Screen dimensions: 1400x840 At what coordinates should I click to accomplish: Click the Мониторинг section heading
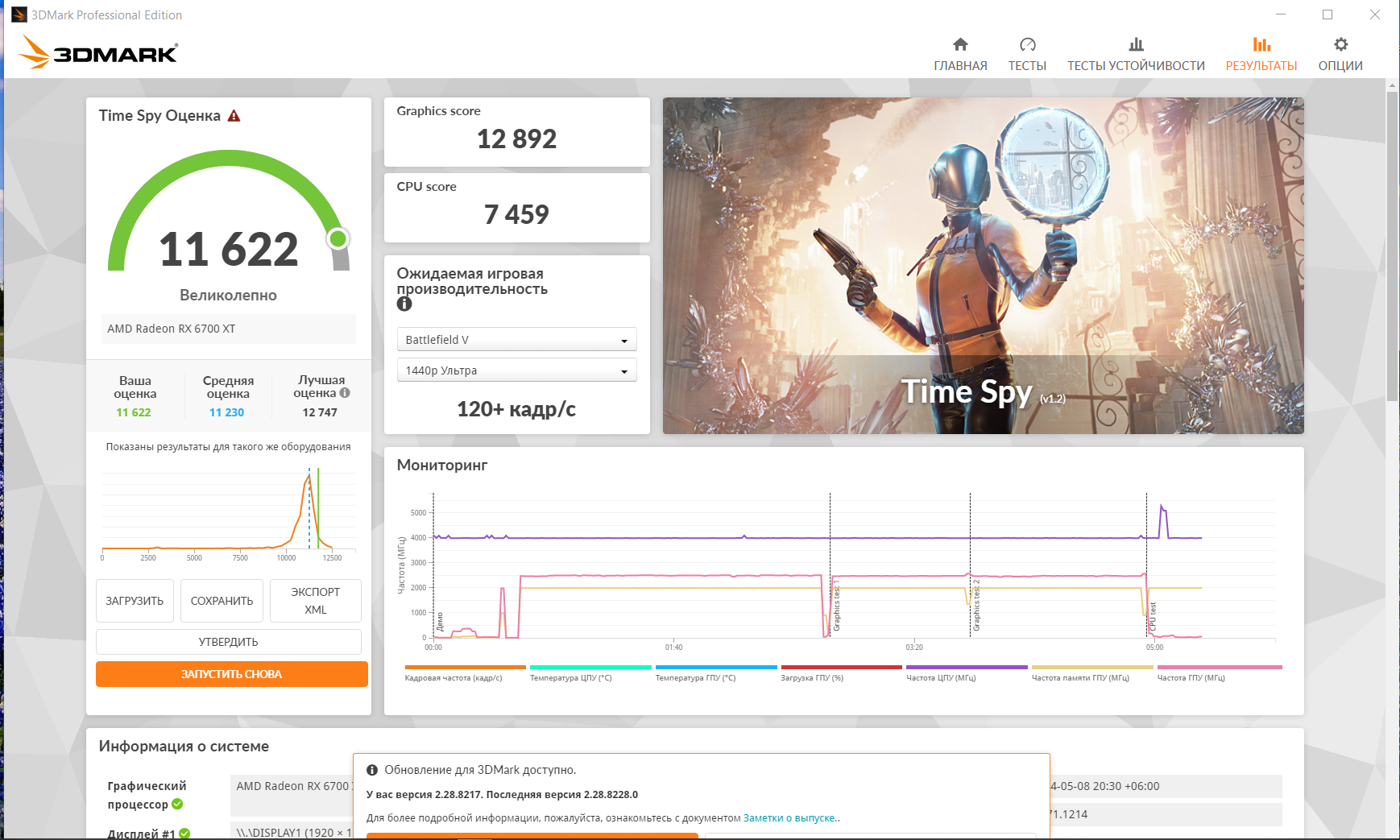442,466
